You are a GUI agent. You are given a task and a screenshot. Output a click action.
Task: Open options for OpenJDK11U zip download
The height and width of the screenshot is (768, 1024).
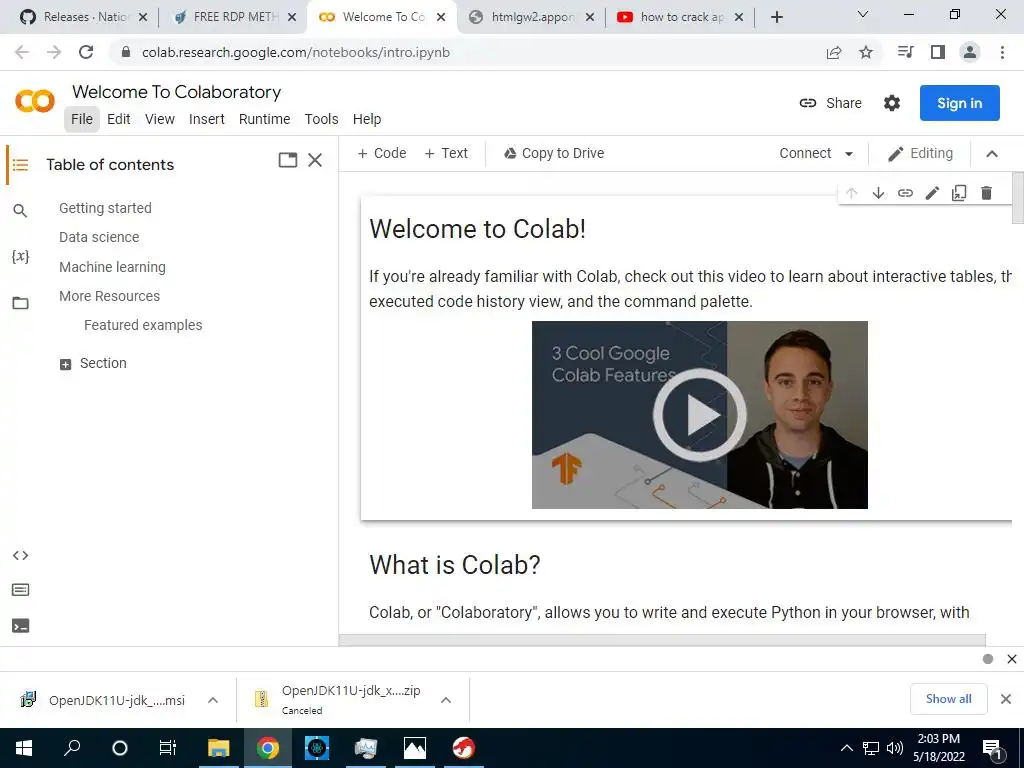coord(445,700)
